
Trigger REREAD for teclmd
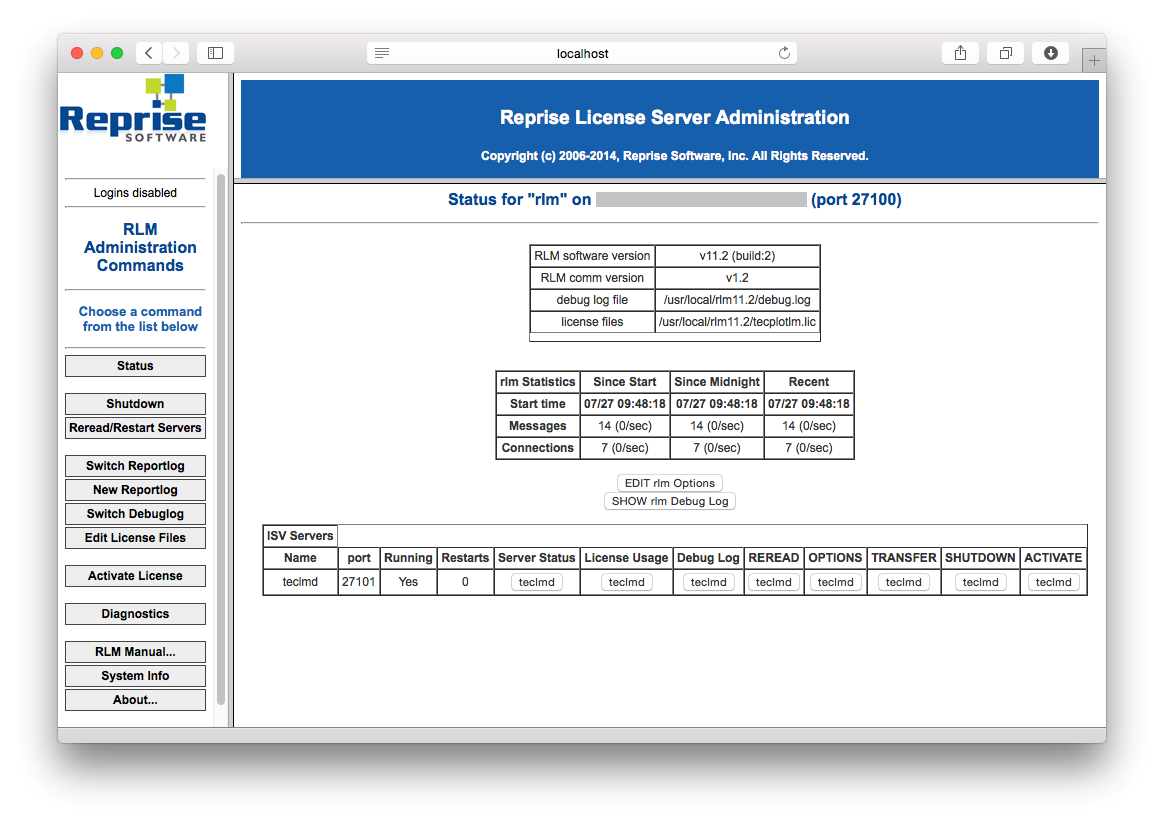click(x=774, y=582)
